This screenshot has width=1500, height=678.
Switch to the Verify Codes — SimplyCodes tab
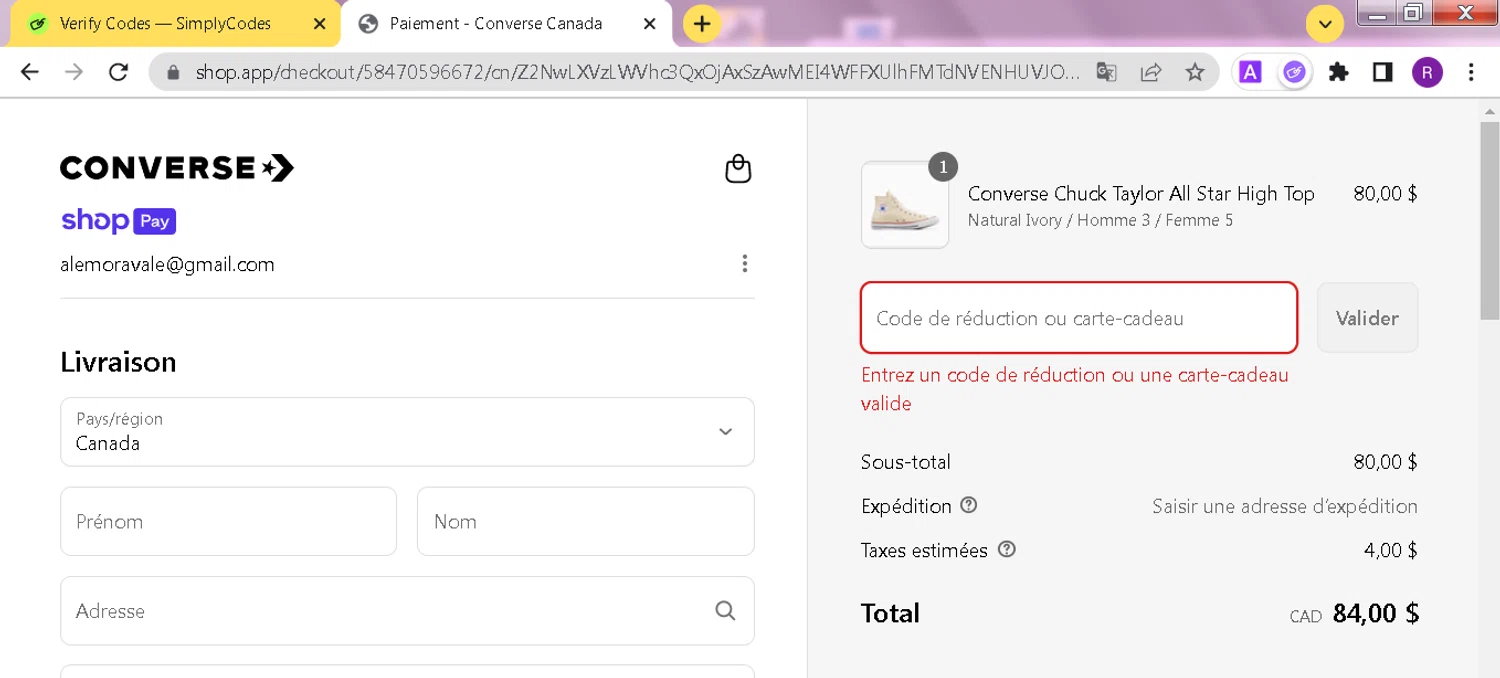coord(175,24)
